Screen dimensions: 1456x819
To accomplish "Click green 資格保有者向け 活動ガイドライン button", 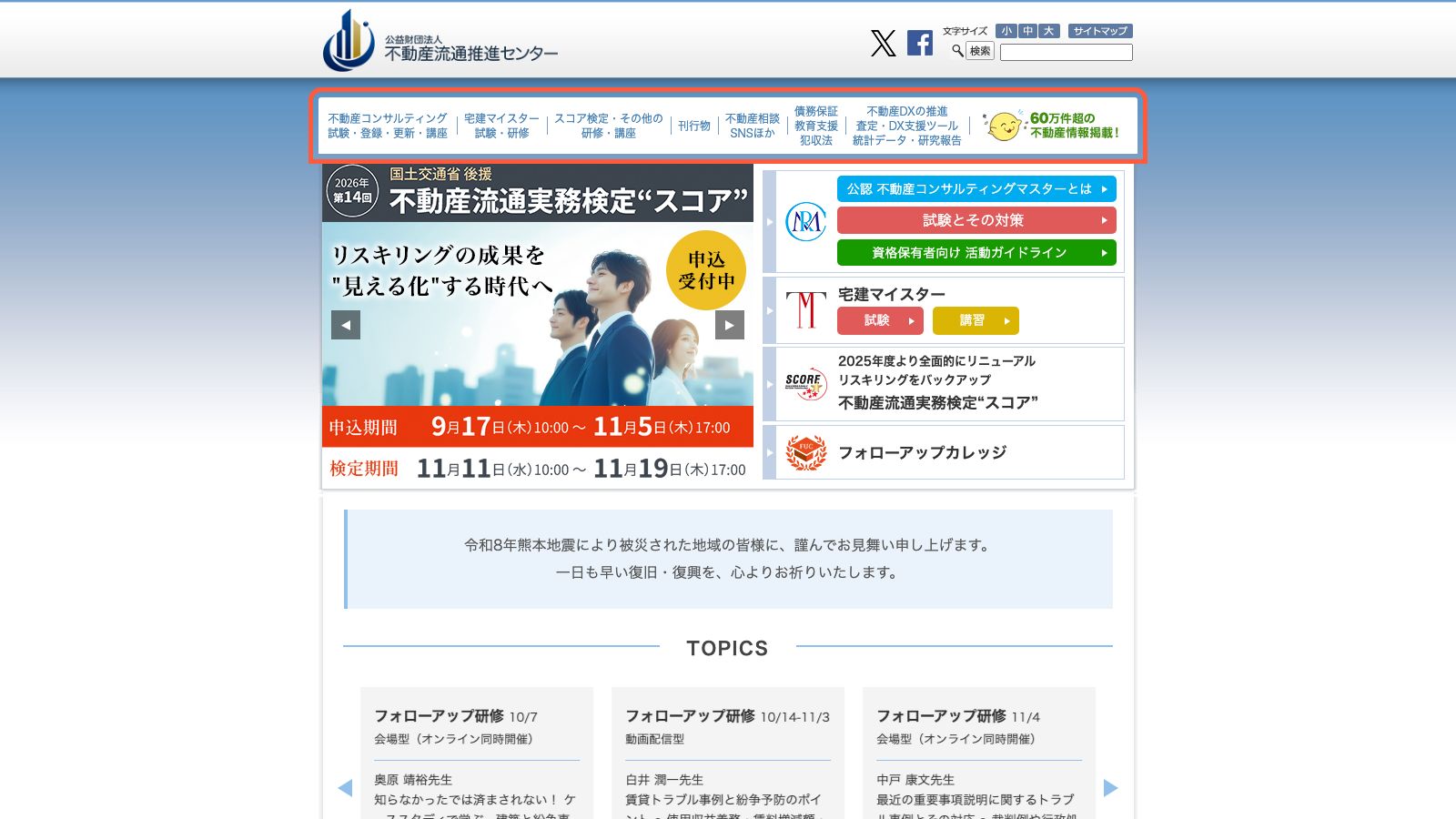I will (976, 253).
